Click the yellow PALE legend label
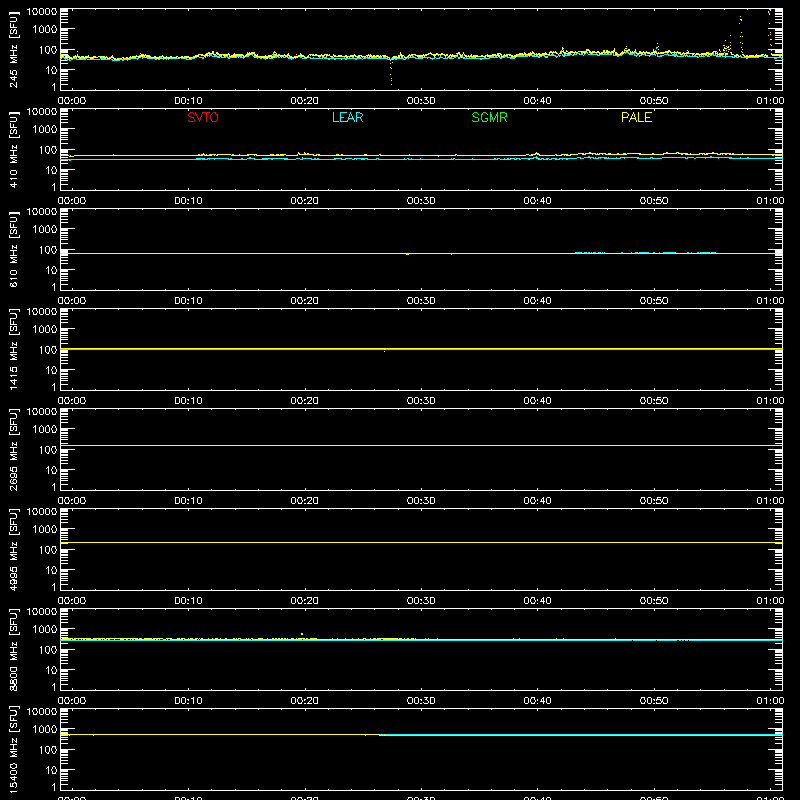 [x=636, y=117]
